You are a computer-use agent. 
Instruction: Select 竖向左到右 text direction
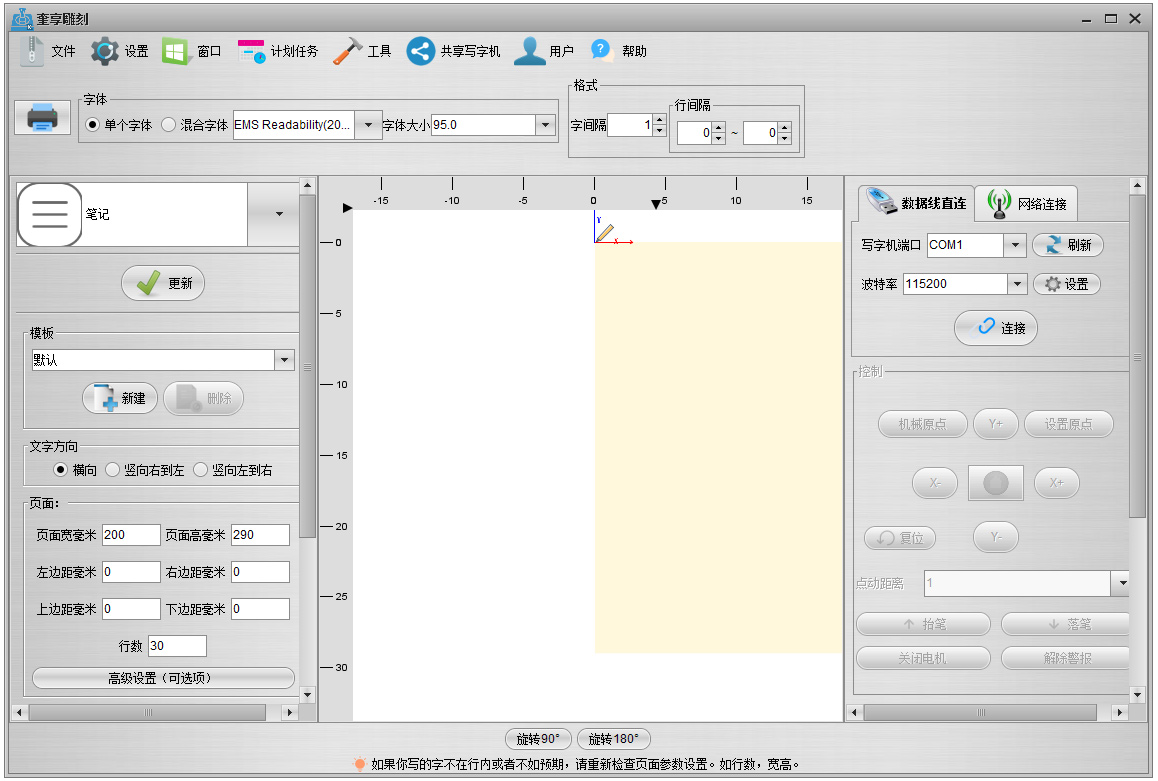(x=201, y=469)
